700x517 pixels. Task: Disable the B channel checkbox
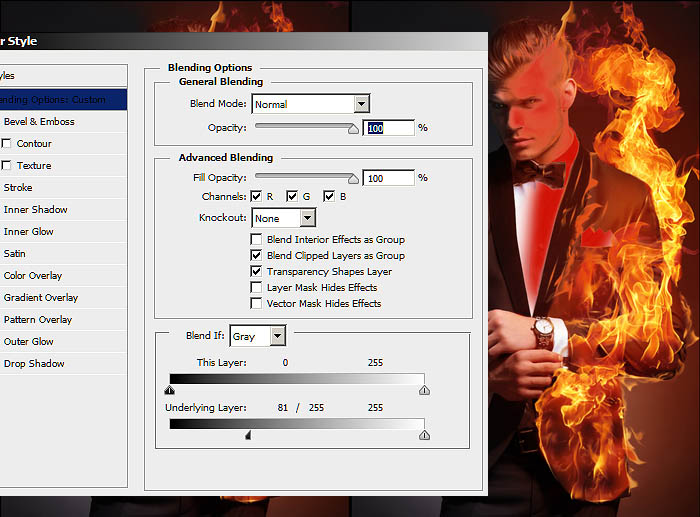pyautogui.click(x=328, y=196)
